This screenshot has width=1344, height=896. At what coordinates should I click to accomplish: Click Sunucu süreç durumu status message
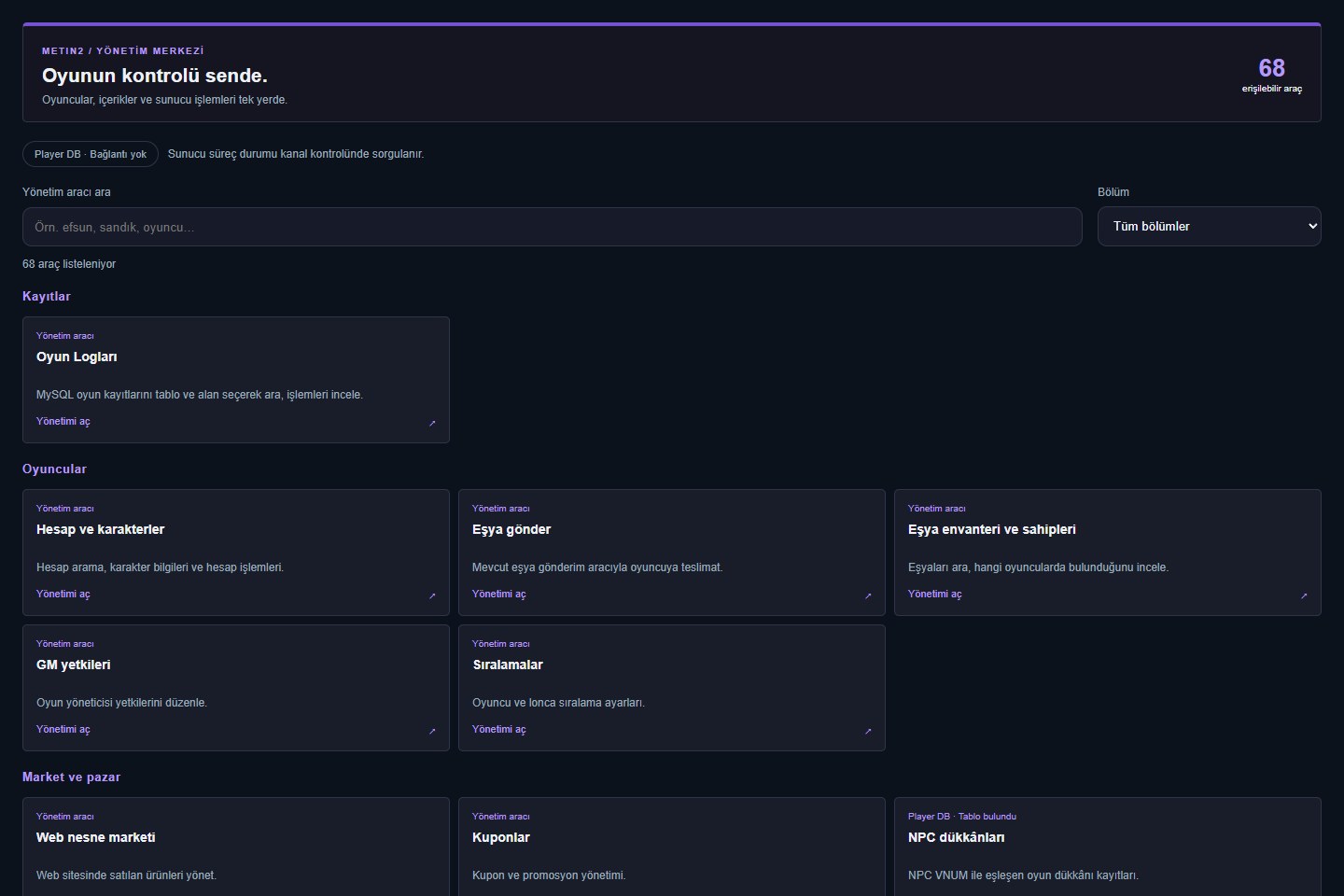tap(296, 154)
